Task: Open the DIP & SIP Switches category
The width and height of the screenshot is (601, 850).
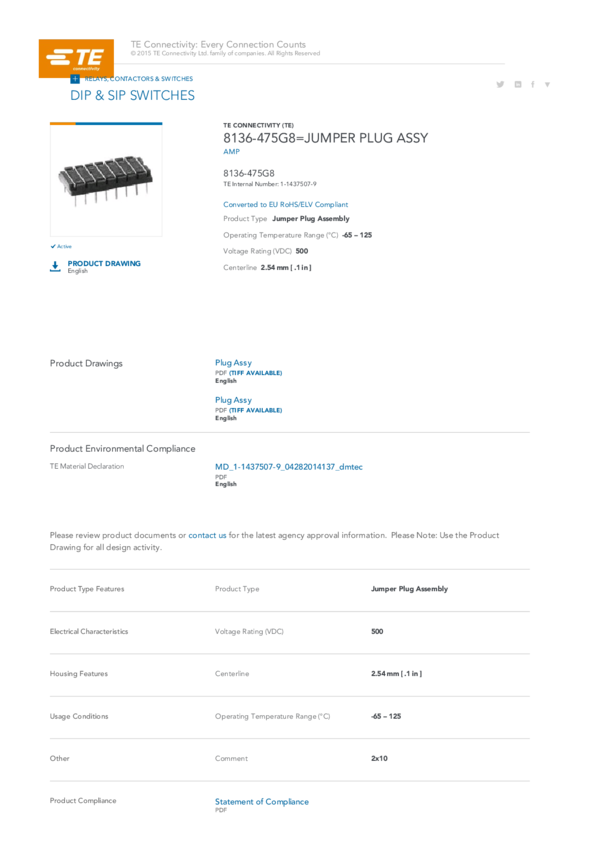Action: click(132, 95)
